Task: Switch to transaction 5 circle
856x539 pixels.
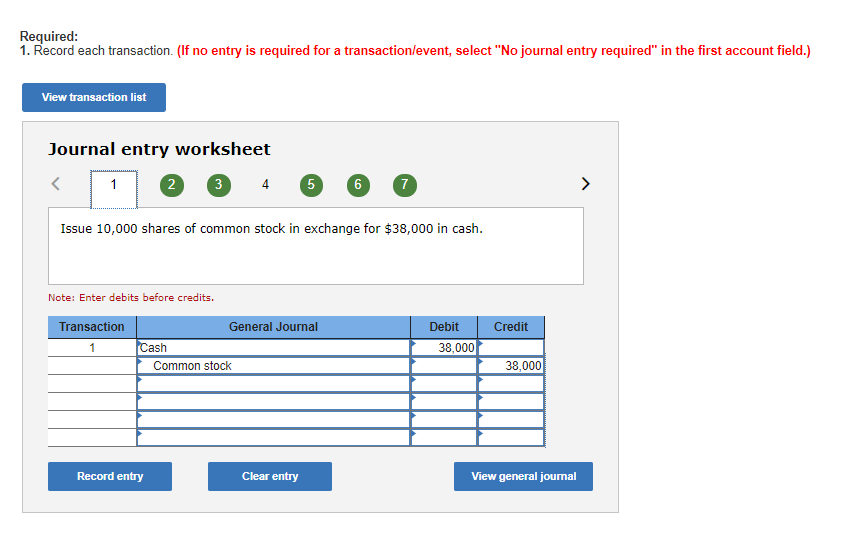Action: pos(311,185)
